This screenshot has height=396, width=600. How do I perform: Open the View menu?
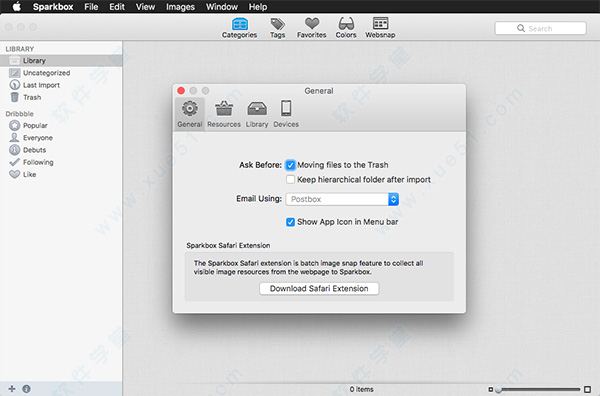coord(145,7)
